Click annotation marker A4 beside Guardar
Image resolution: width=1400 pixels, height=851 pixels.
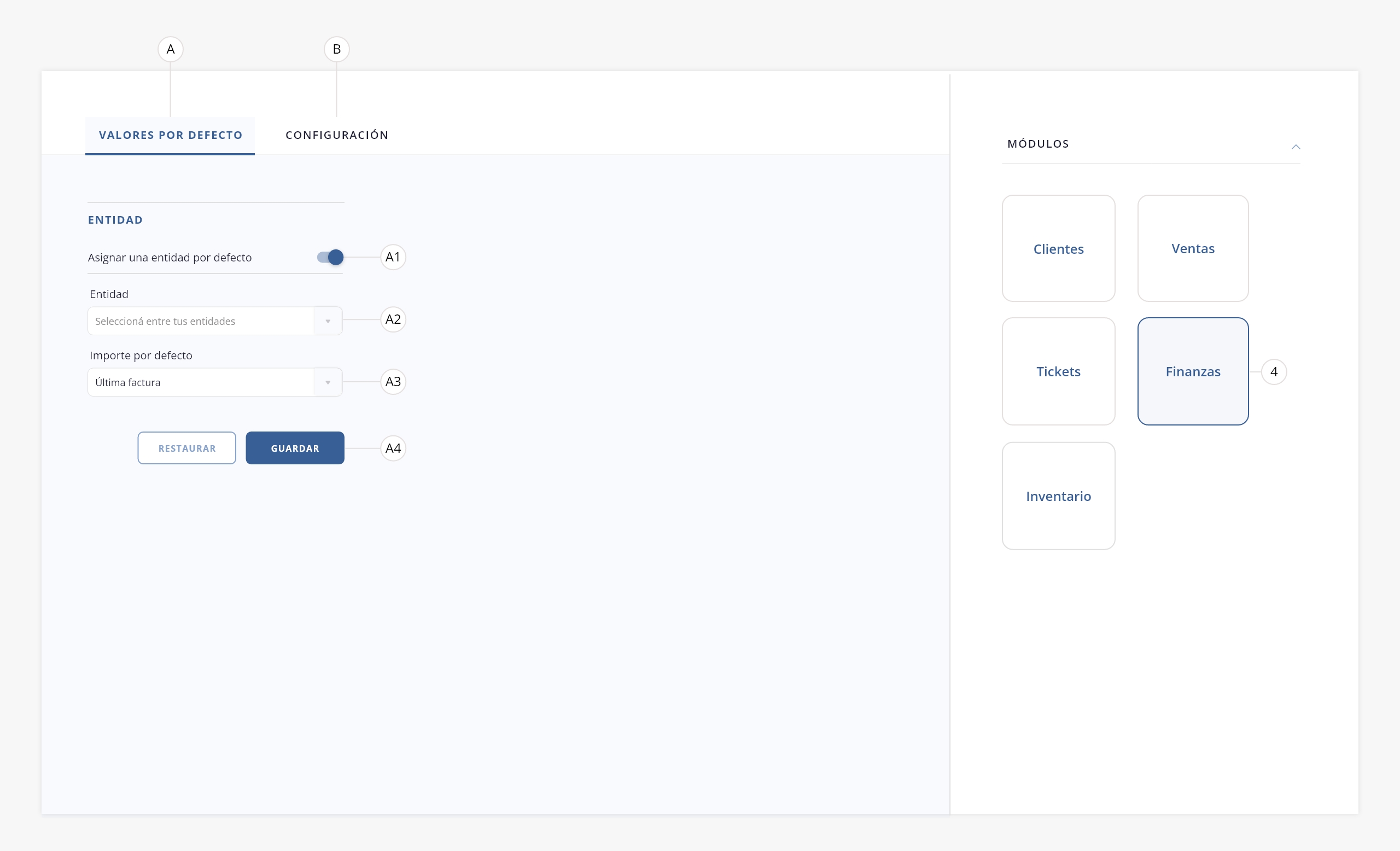coord(393,448)
